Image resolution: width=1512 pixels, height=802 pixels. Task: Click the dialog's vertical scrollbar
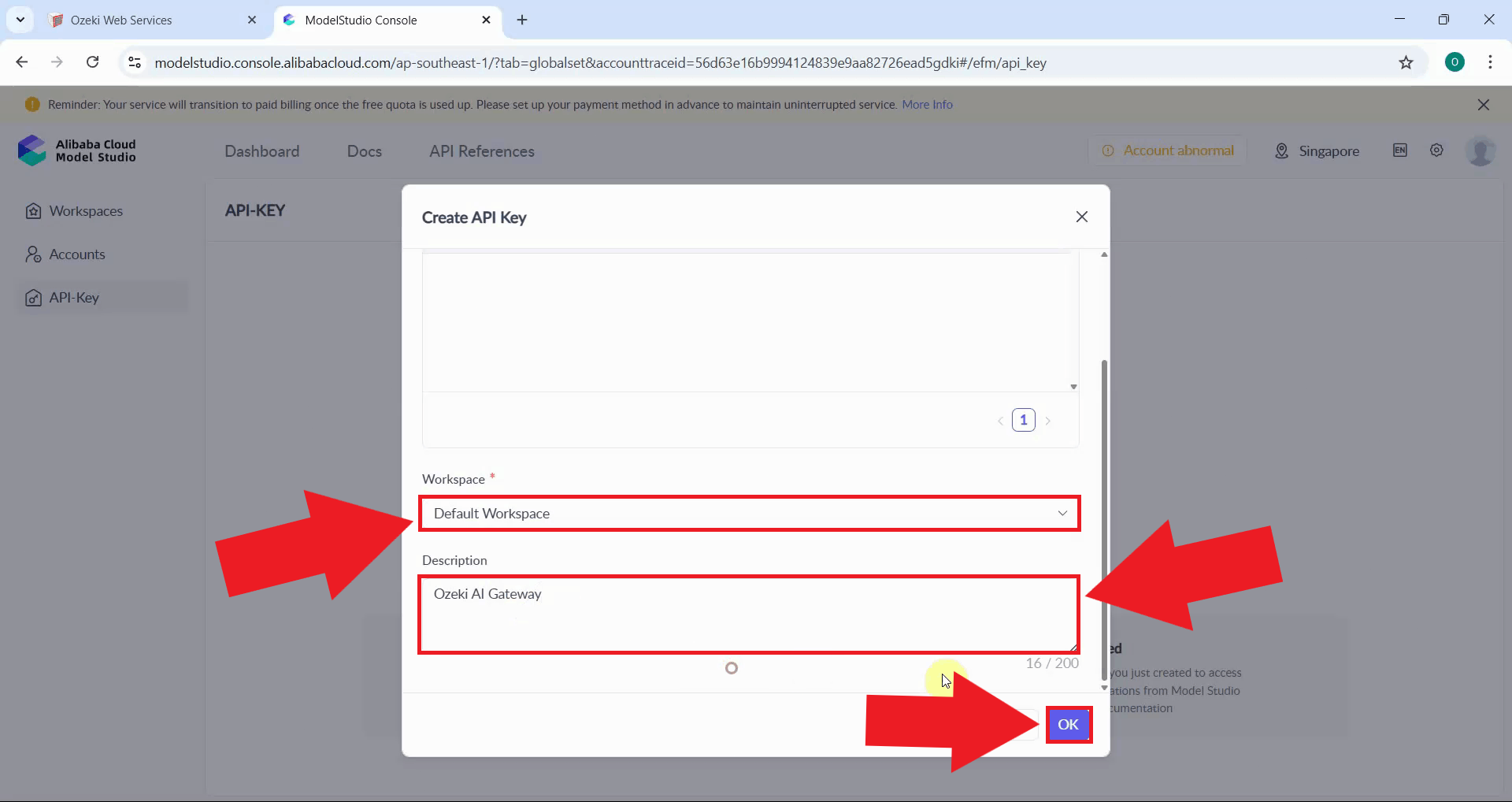1104,473
